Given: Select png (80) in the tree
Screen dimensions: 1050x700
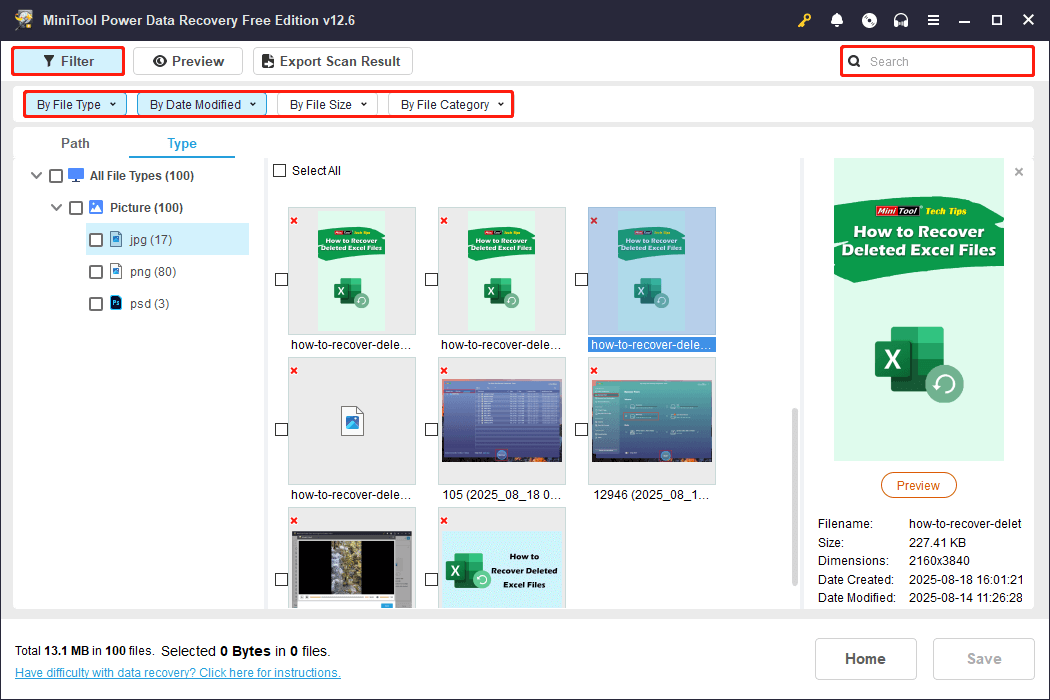Looking at the screenshot, I should pos(153,272).
